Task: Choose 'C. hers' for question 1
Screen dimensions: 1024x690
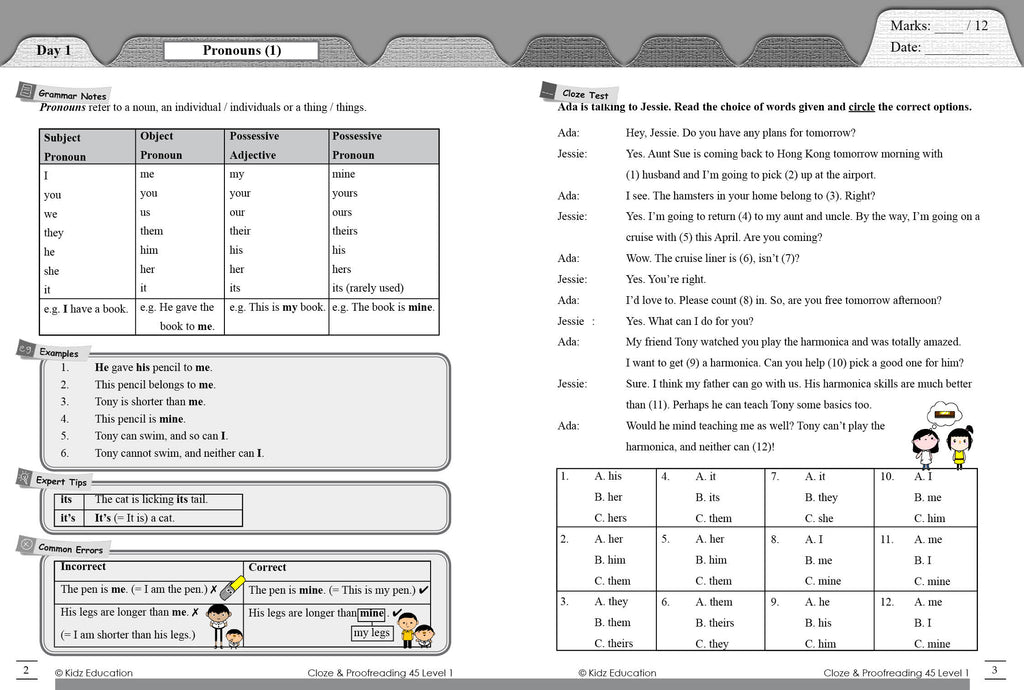Action: tap(611, 518)
